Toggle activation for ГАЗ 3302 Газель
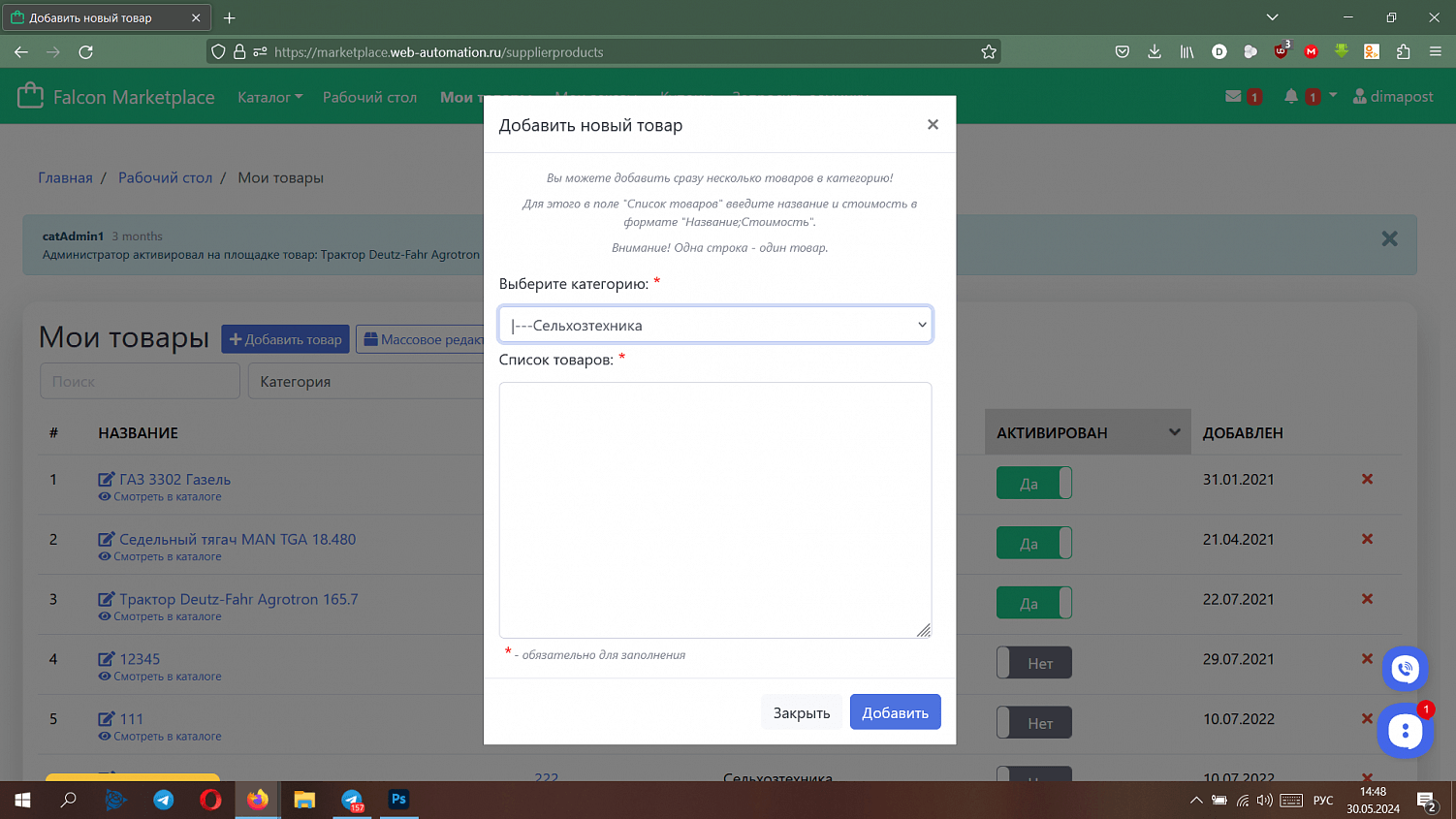 [x=1033, y=484]
